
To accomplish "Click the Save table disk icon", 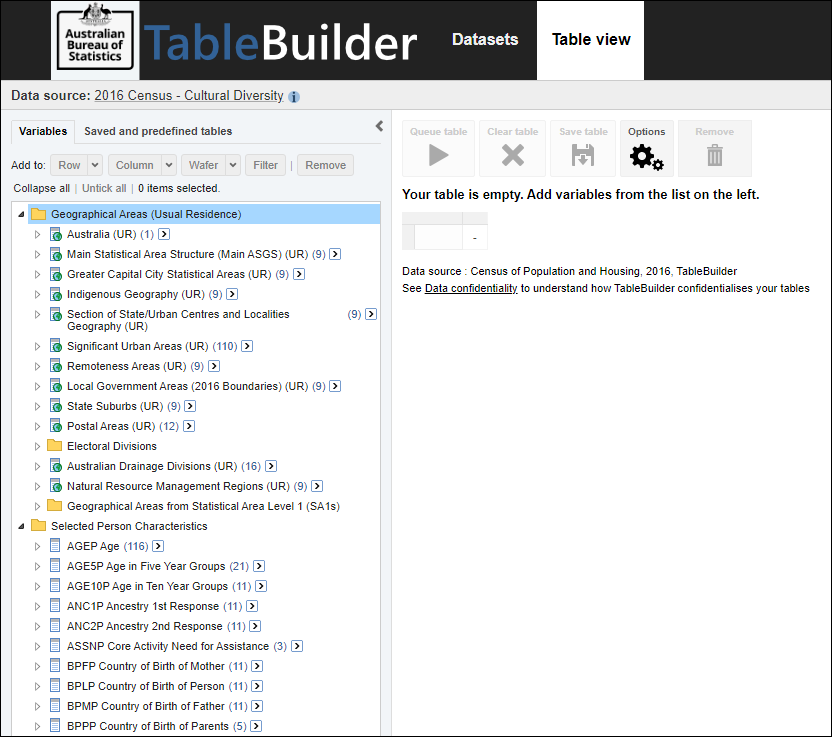I will pos(583,155).
